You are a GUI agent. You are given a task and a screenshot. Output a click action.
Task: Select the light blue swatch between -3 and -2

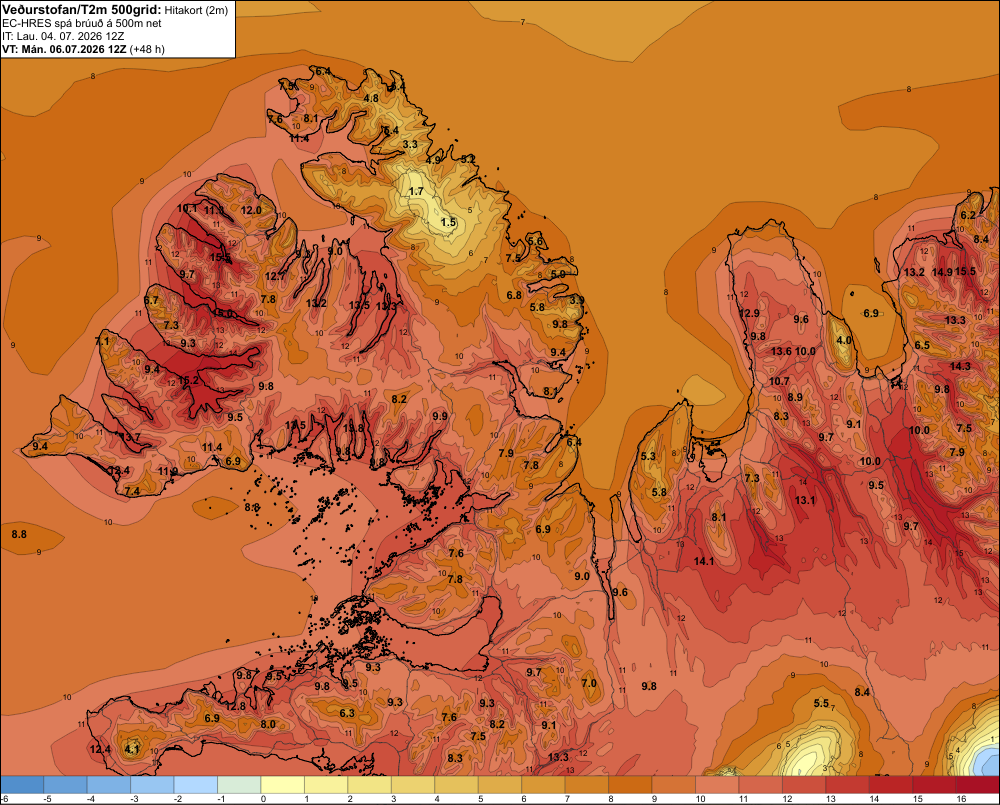pyautogui.click(x=152, y=785)
